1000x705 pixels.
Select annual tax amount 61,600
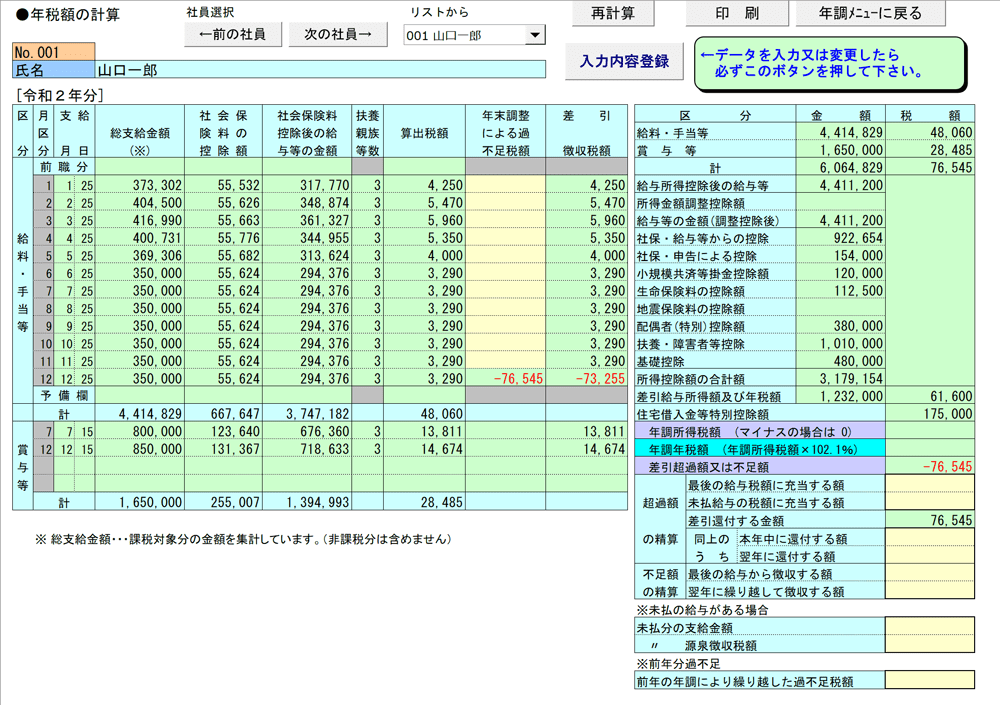tap(930, 396)
